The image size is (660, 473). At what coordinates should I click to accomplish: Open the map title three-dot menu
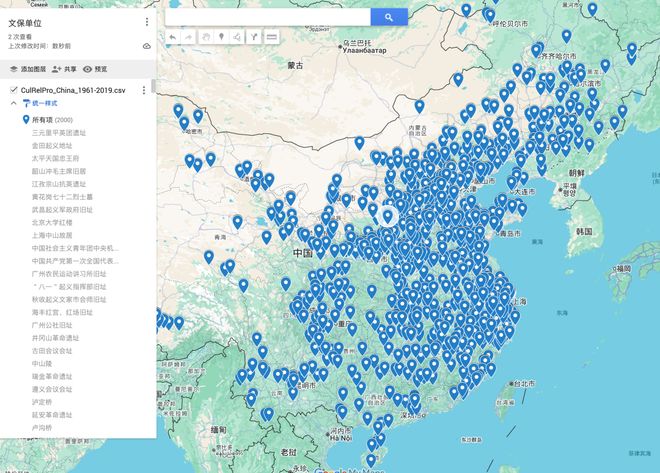[146, 22]
